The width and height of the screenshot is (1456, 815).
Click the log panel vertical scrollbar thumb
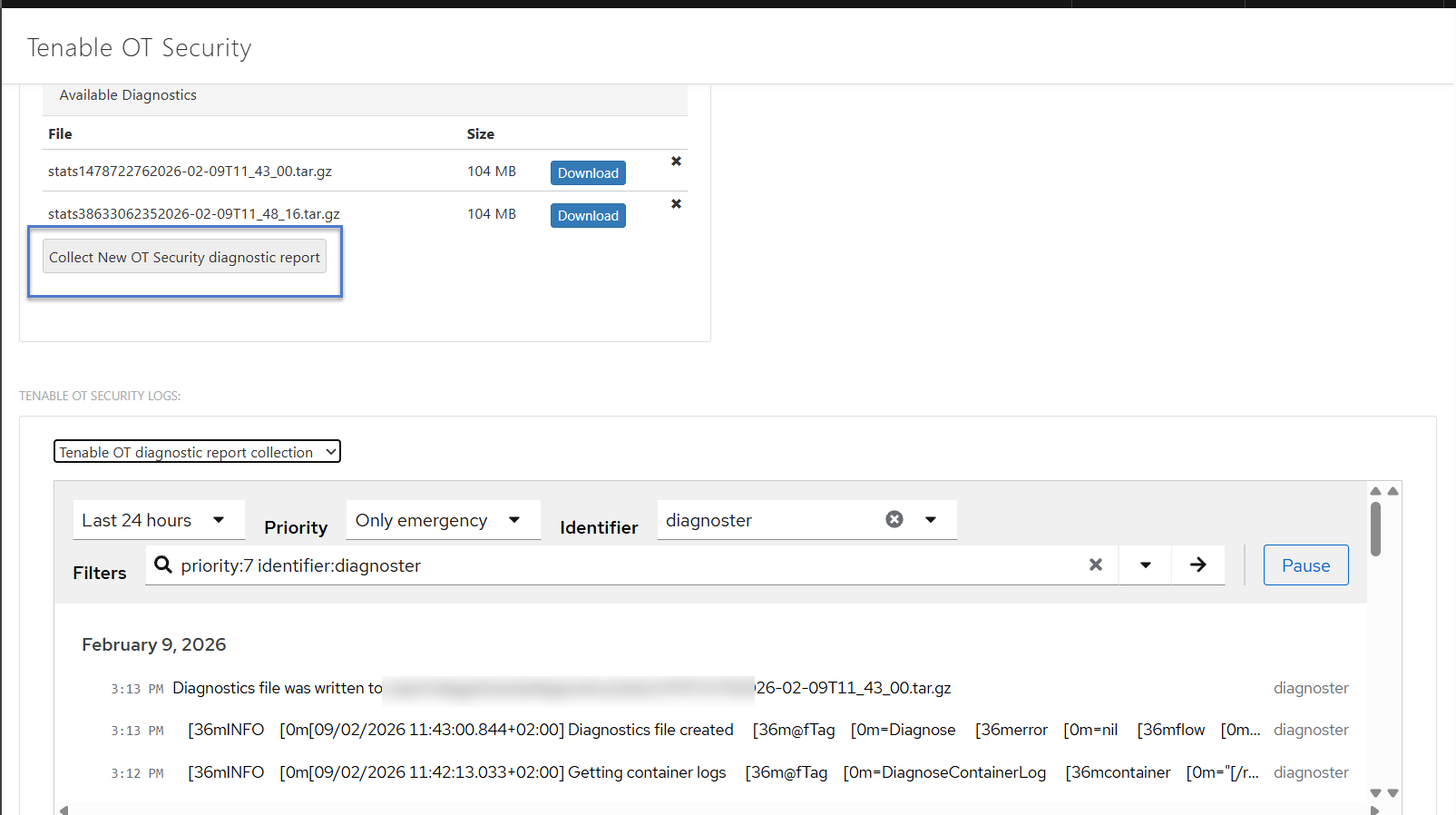1375,528
